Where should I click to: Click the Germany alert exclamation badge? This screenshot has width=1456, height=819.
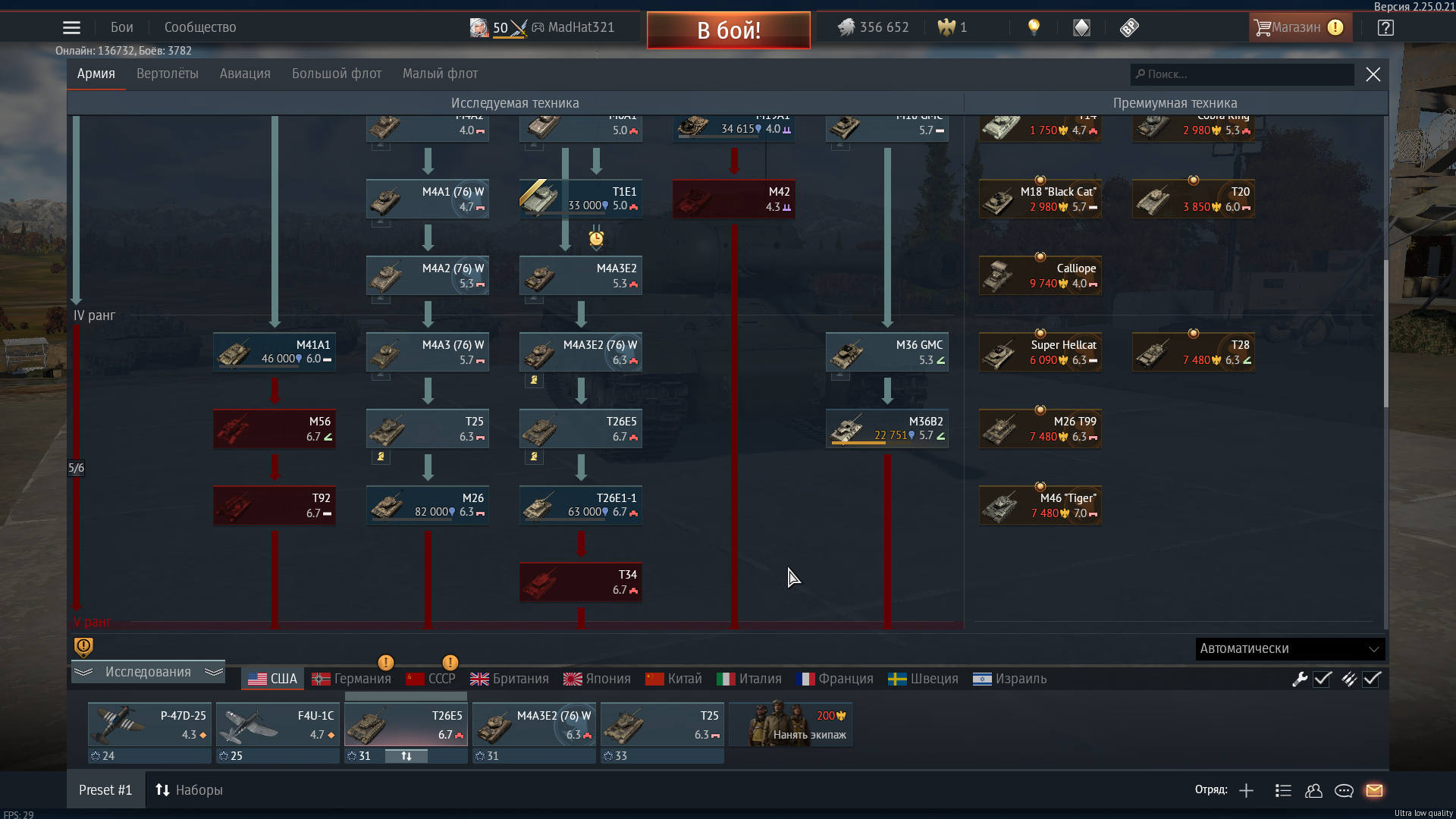click(x=385, y=663)
